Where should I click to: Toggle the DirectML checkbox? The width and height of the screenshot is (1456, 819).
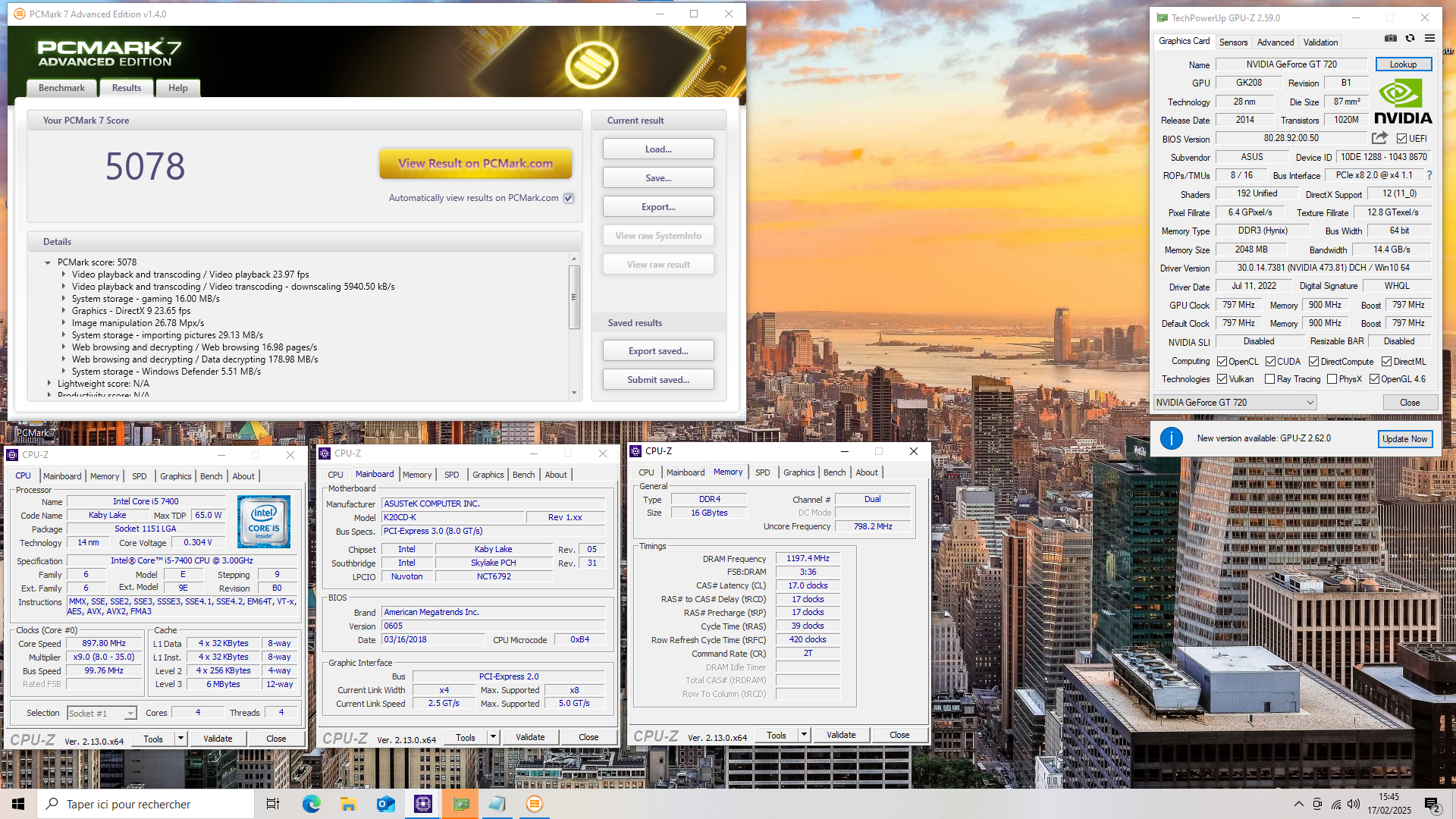point(1386,362)
